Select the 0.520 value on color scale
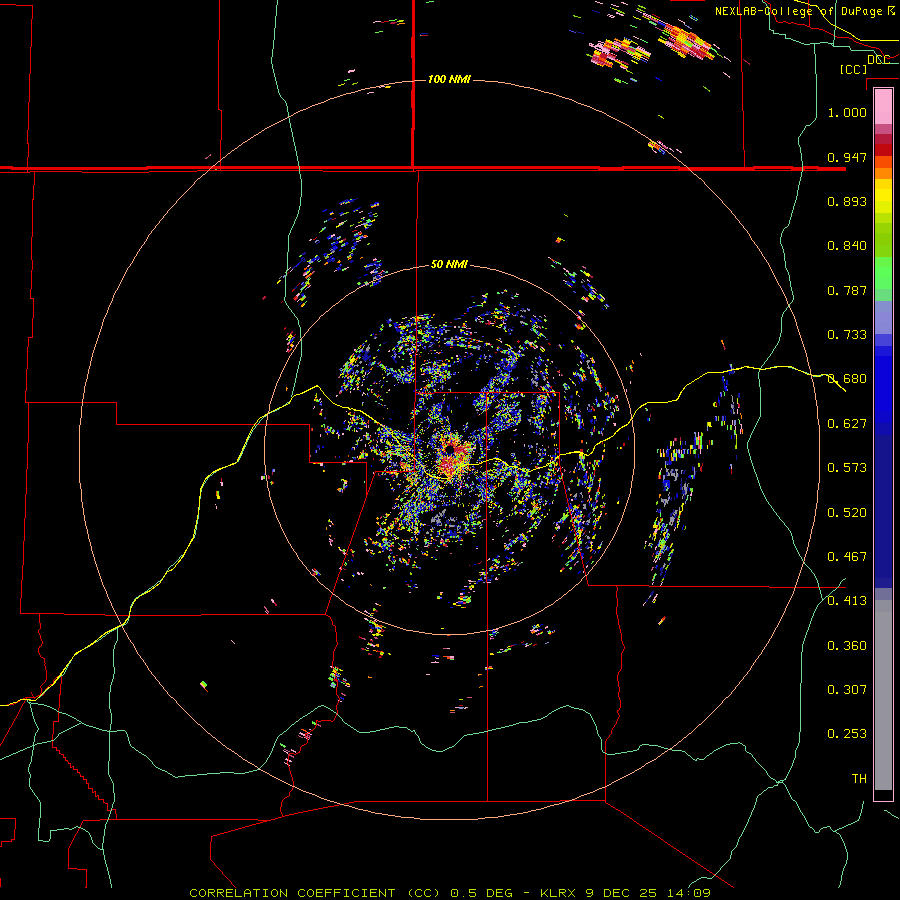The image size is (900, 900). [x=847, y=513]
